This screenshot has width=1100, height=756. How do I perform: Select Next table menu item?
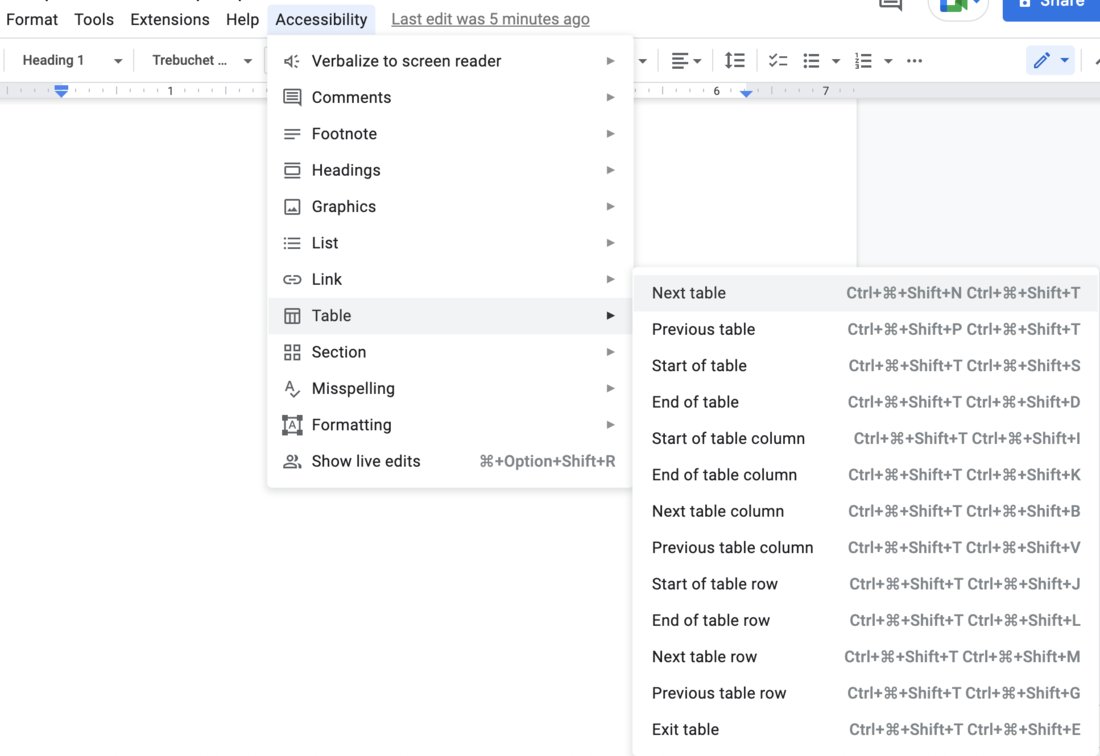click(x=865, y=293)
